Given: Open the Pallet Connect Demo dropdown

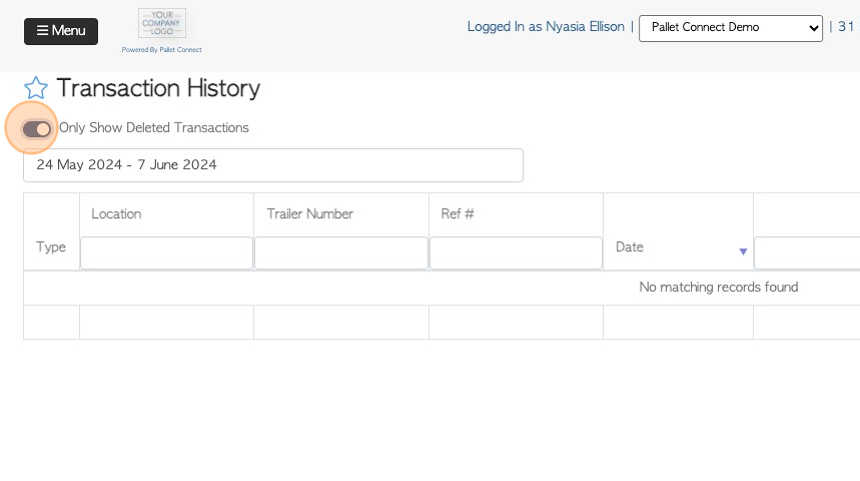Looking at the screenshot, I should [731, 28].
